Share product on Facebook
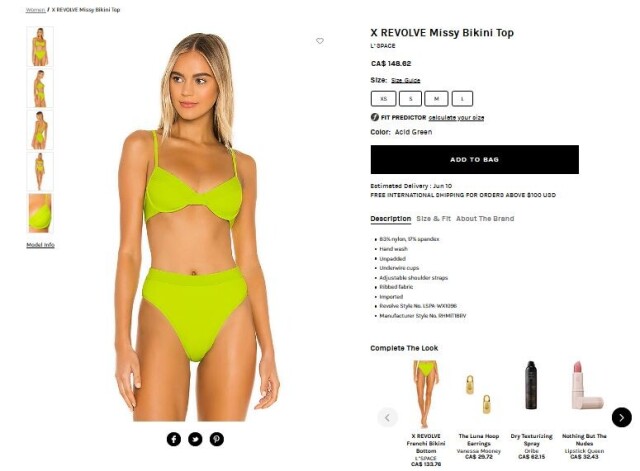Viewport: 640px width, 471px height. pos(173,439)
